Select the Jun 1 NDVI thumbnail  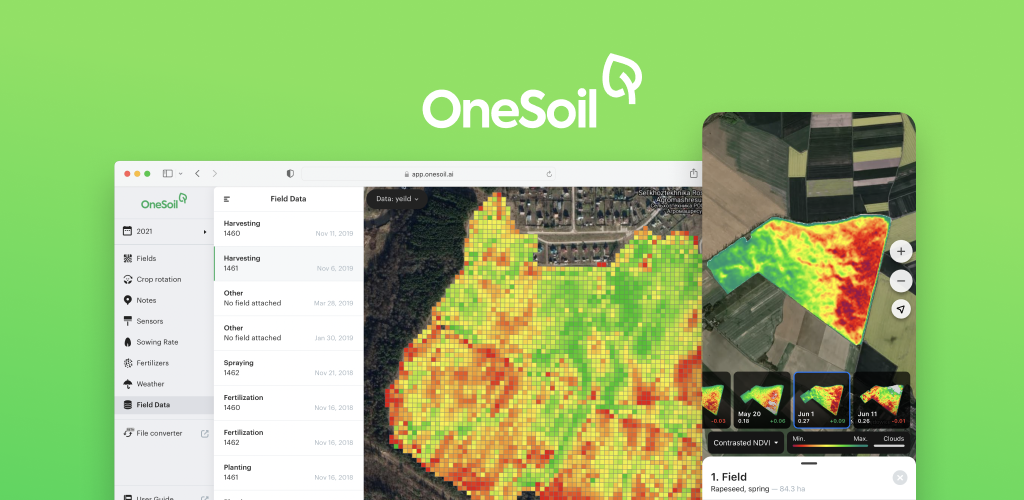coord(822,400)
